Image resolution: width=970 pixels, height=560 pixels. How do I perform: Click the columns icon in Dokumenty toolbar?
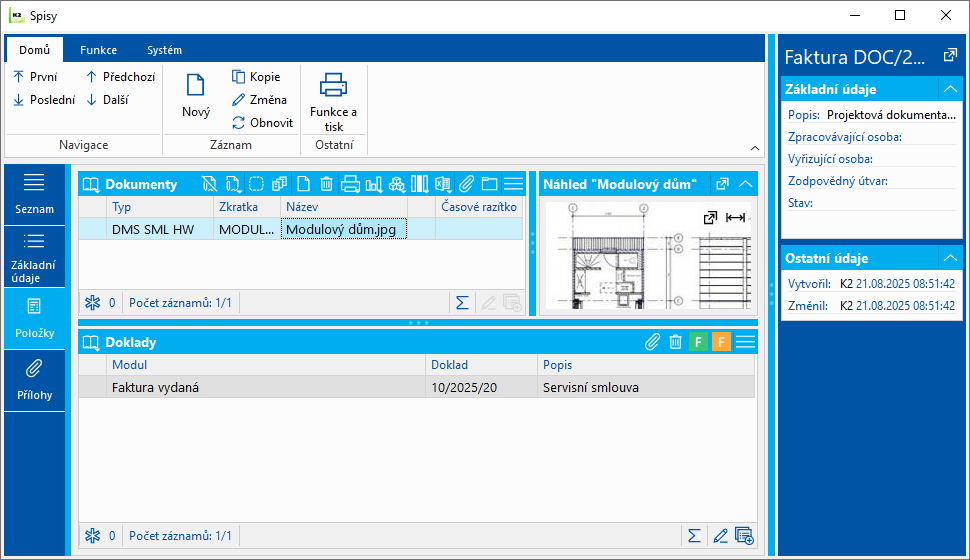pyautogui.click(x=419, y=184)
